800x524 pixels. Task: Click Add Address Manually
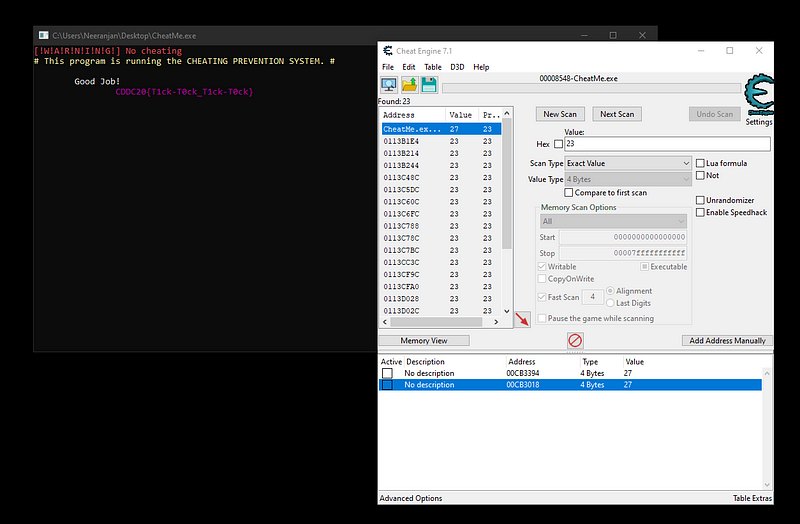coord(727,340)
